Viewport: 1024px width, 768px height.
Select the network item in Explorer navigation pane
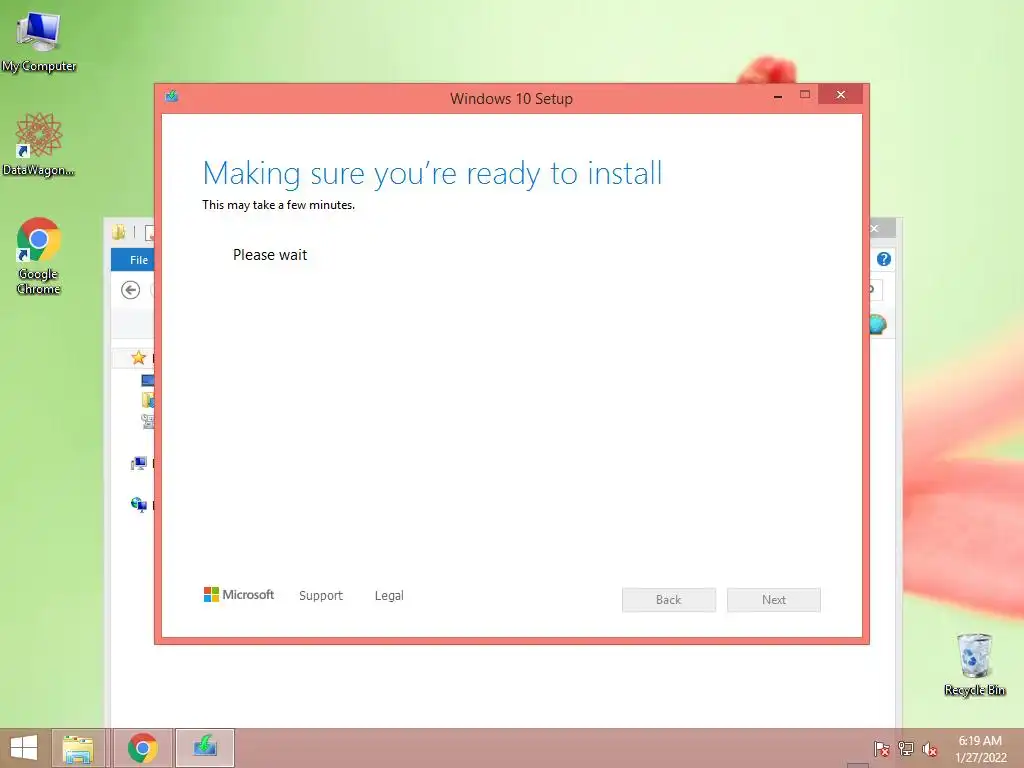tap(138, 504)
